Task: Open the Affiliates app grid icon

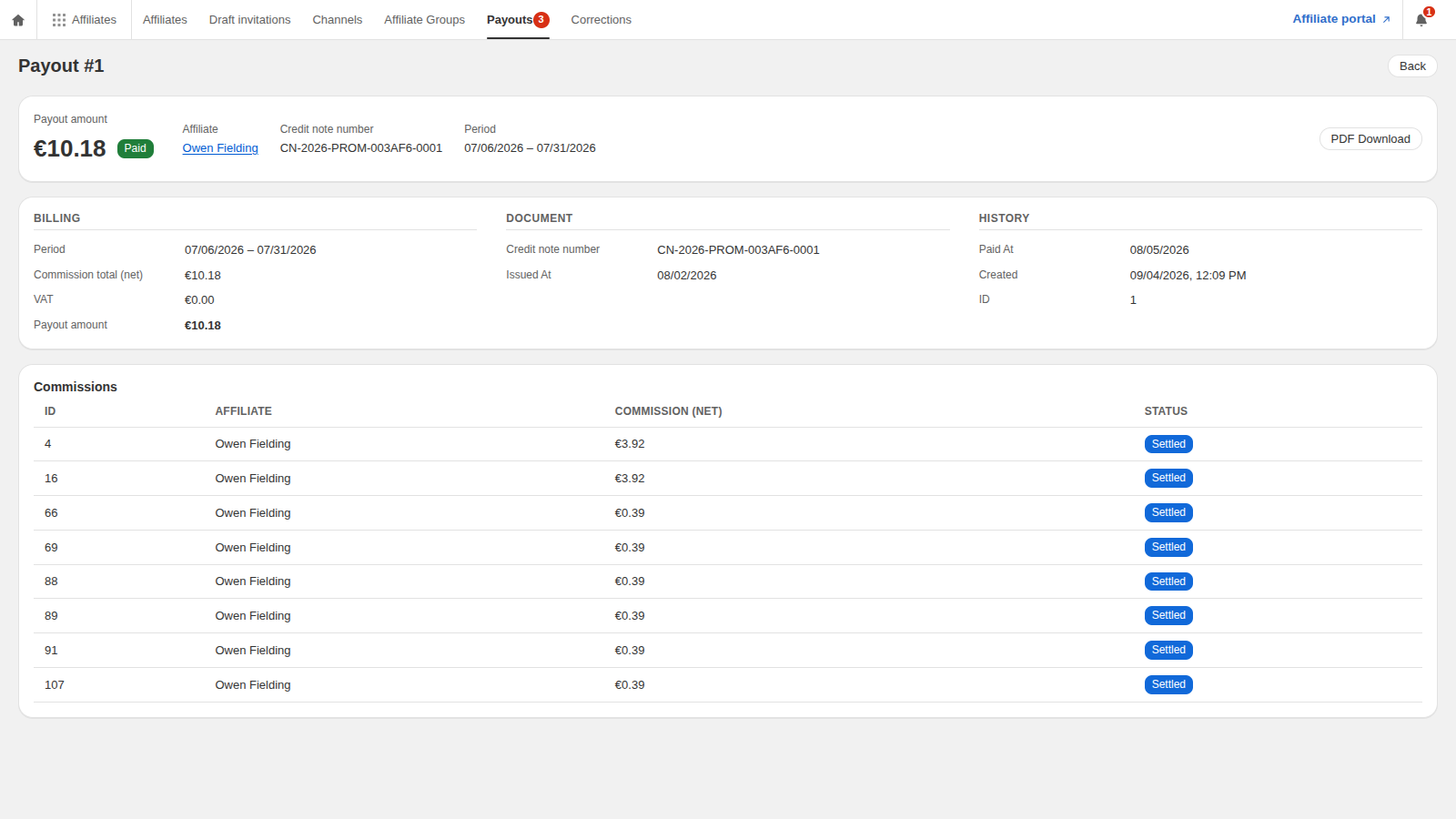Action: (59, 20)
